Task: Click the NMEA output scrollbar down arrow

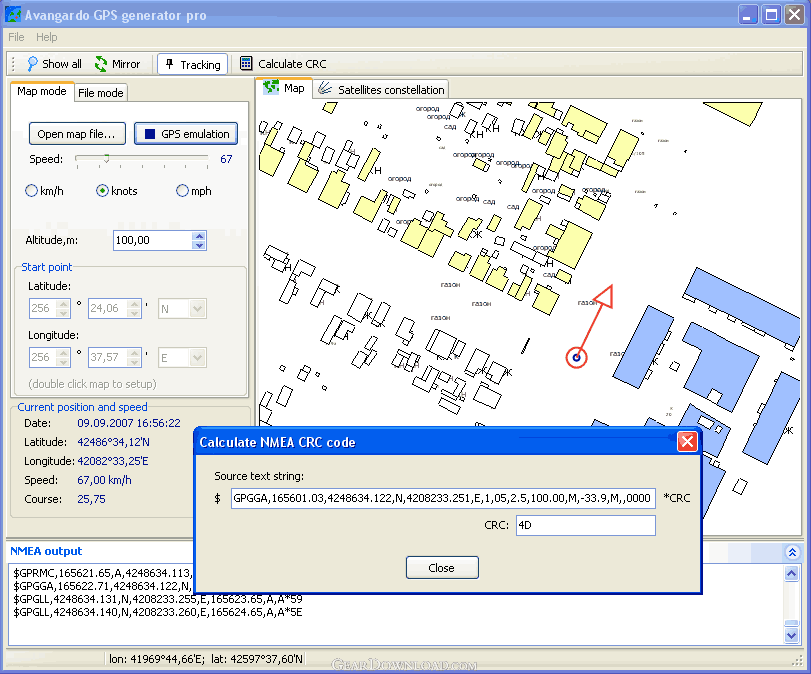Action: 791,635
